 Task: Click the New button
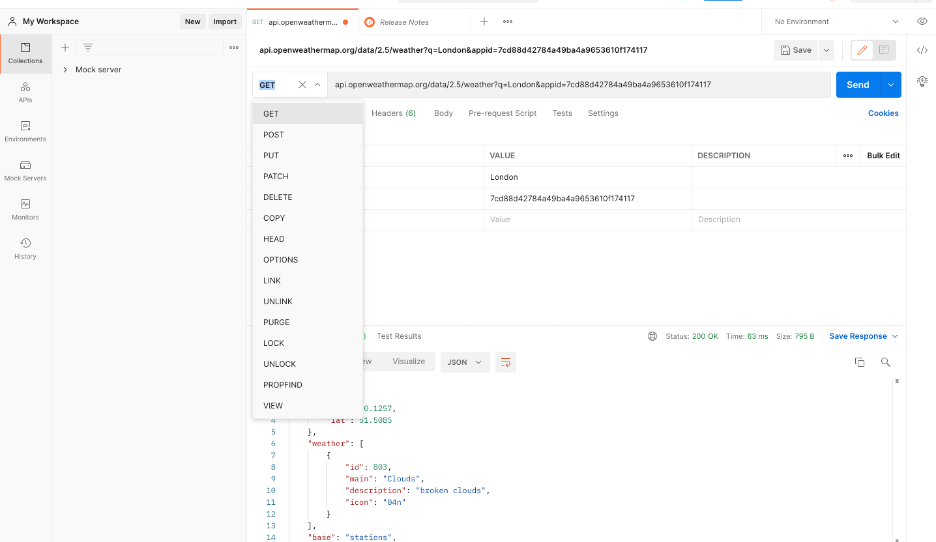click(192, 21)
